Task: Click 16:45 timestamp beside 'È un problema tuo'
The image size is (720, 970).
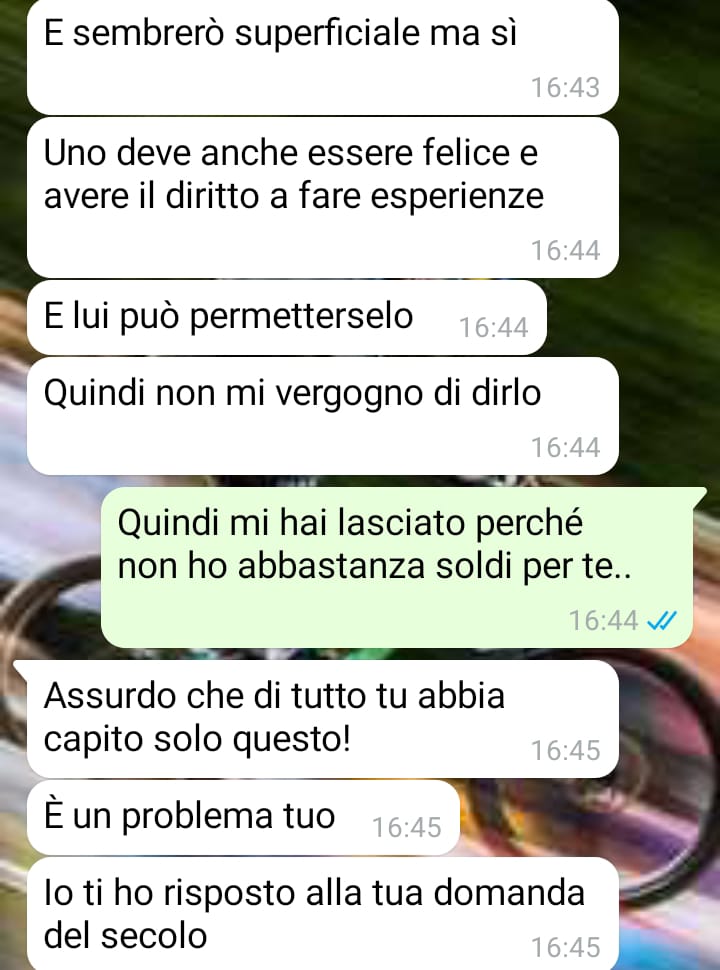Action: click(x=406, y=827)
